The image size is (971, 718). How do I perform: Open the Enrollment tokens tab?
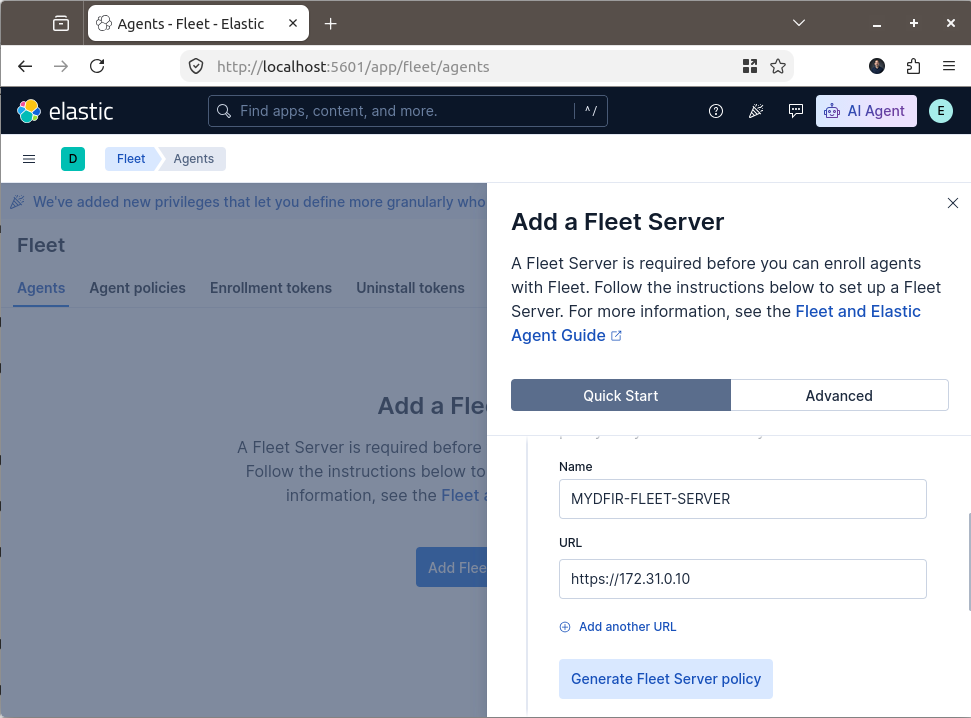pos(271,288)
